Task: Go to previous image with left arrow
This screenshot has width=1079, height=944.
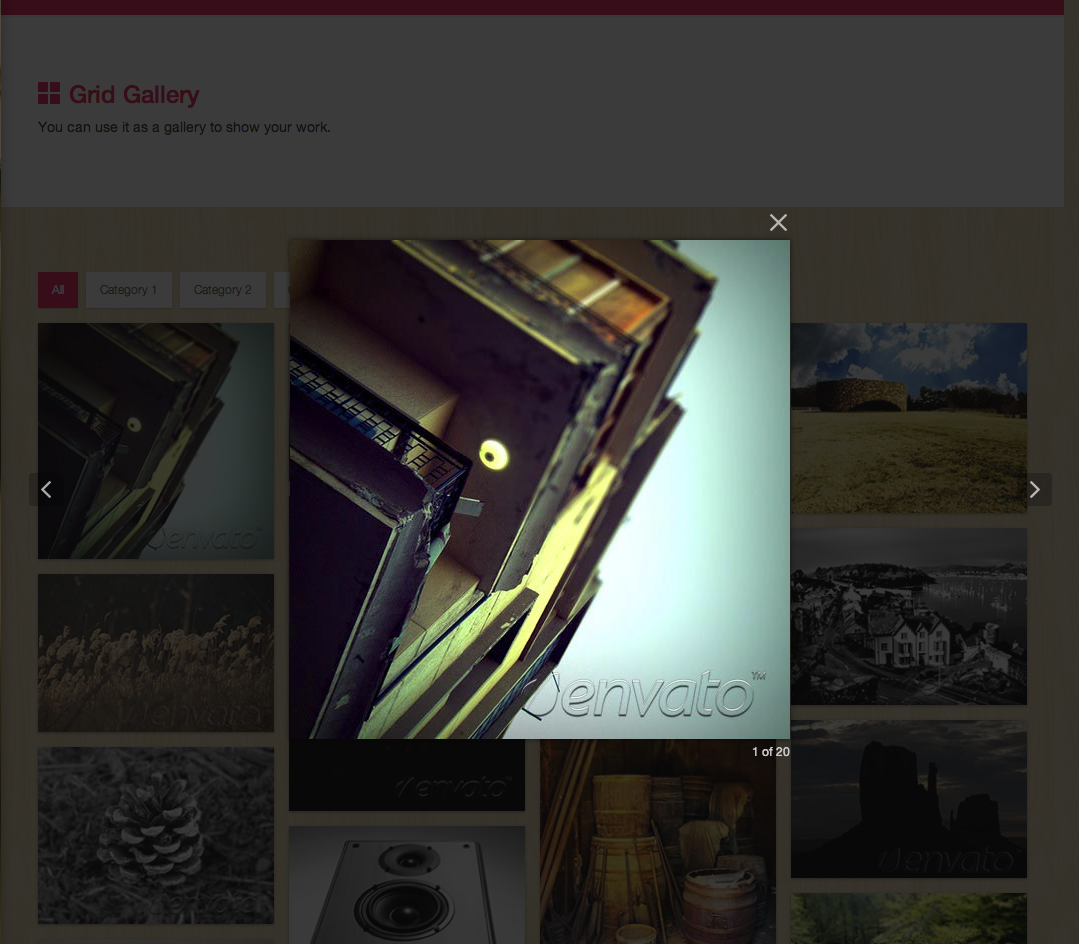Action: click(45, 489)
